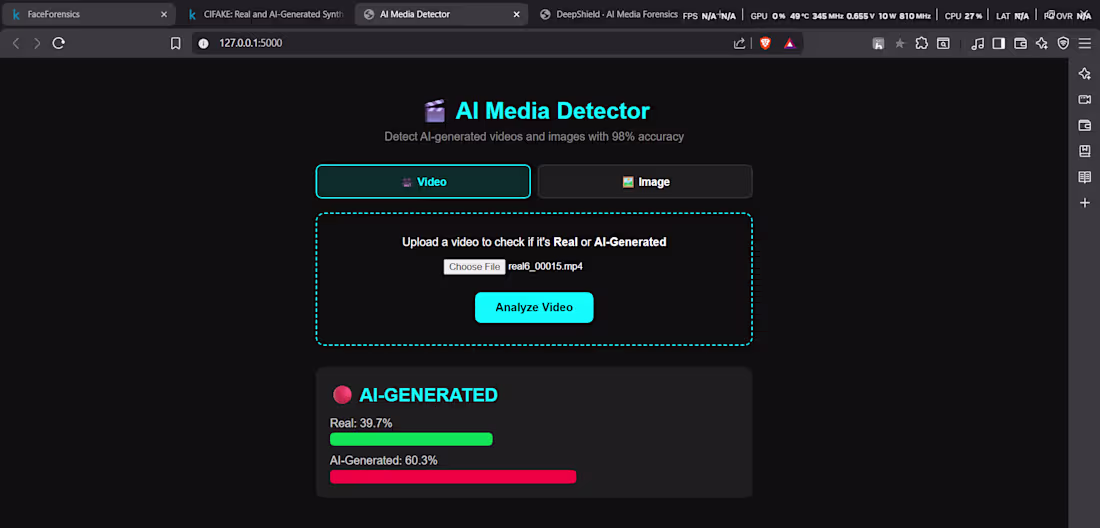
Task: Open wallet icon in the right sidebar
Action: click(x=1085, y=126)
